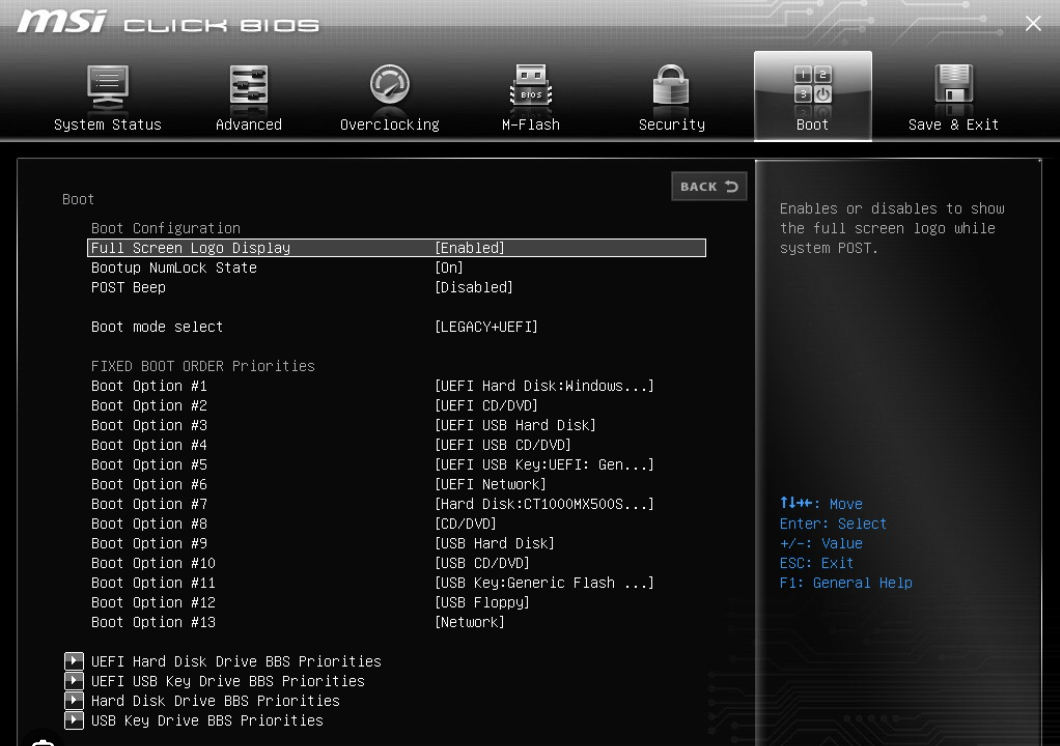
Task: Open Boot mode select LEGACY+UEFI dropdown
Action: tap(486, 326)
